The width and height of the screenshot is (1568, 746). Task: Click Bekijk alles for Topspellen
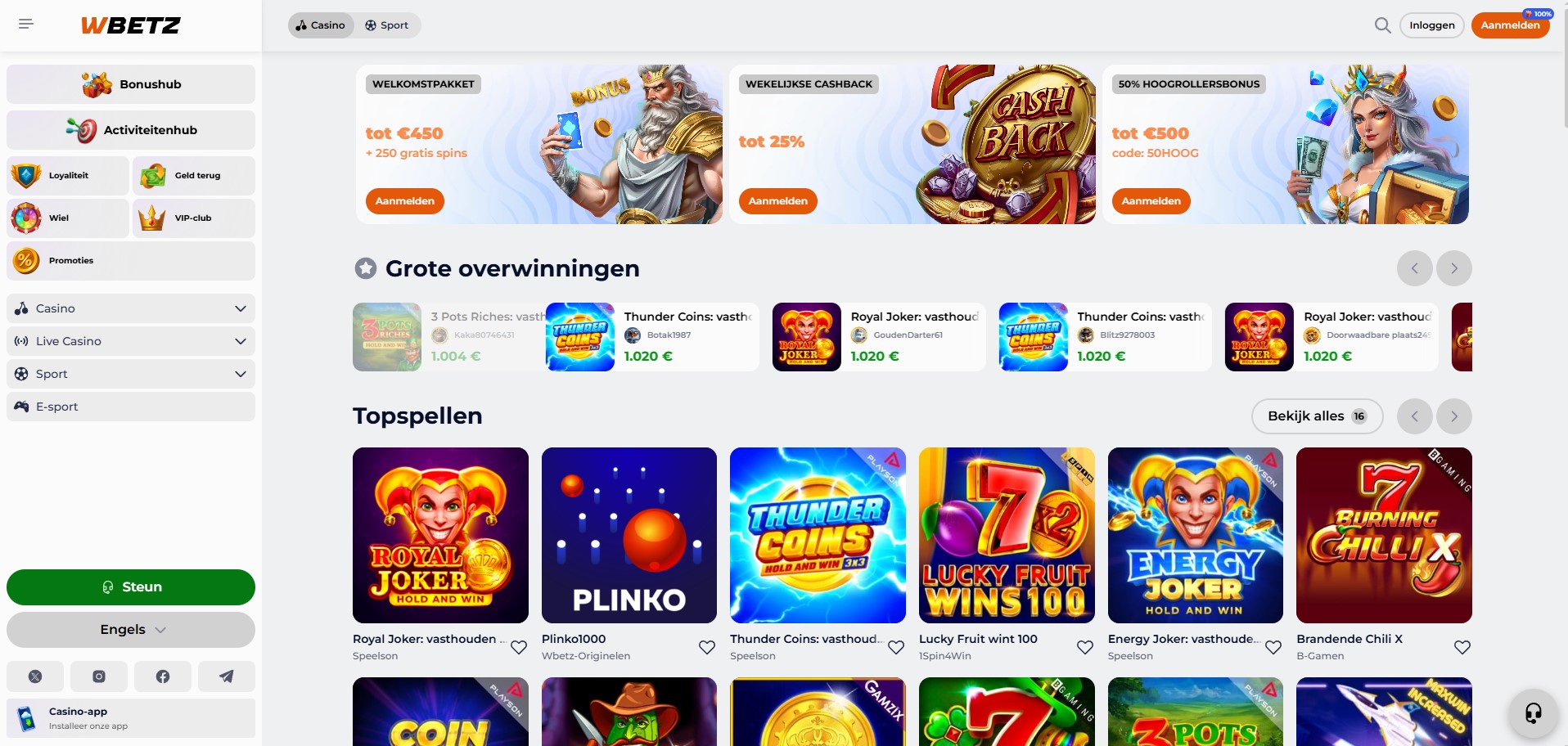pyautogui.click(x=1317, y=416)
